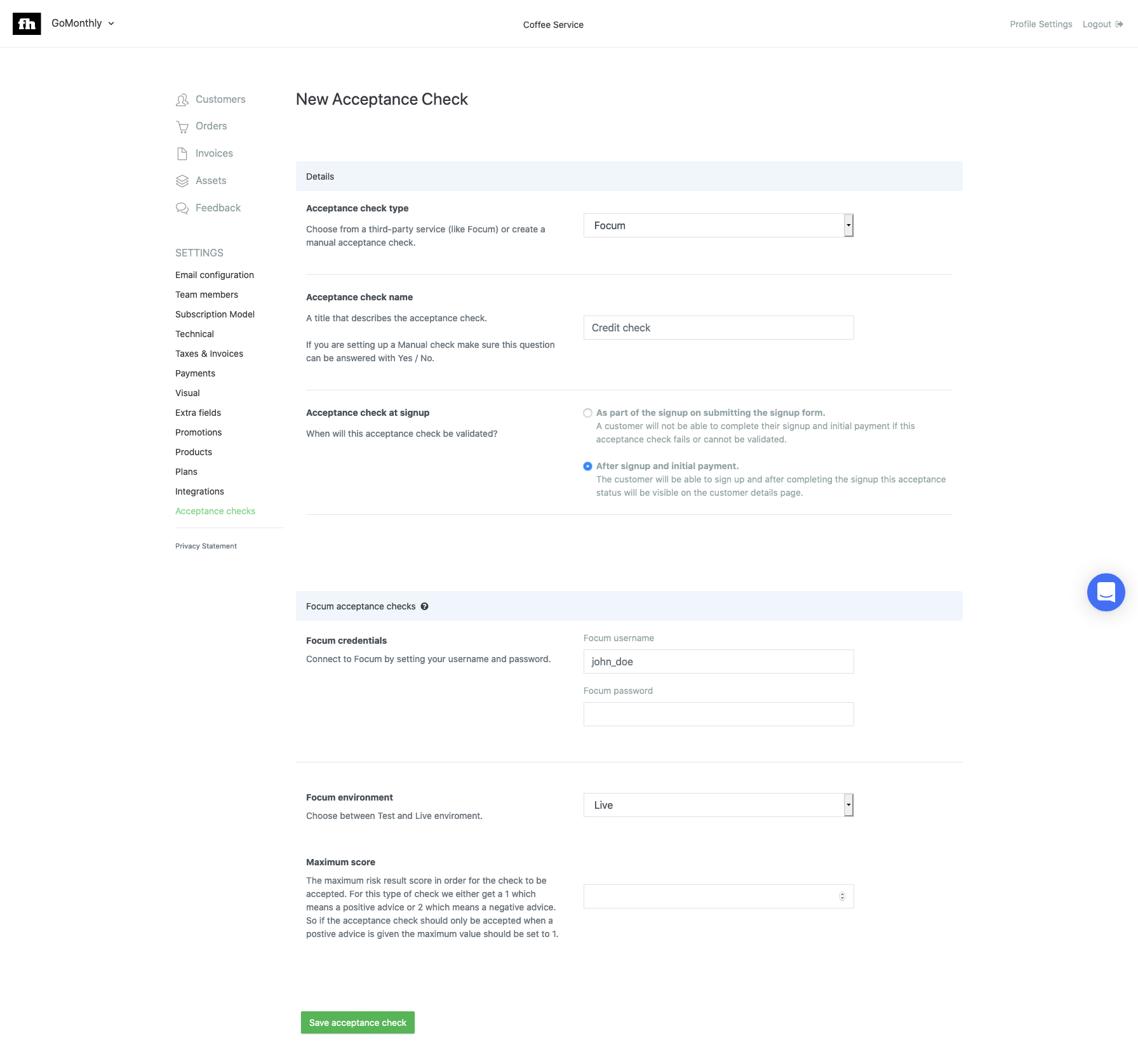Click the Focum acceptance checks help icon

pyautogui.click(x=424, y=606)
